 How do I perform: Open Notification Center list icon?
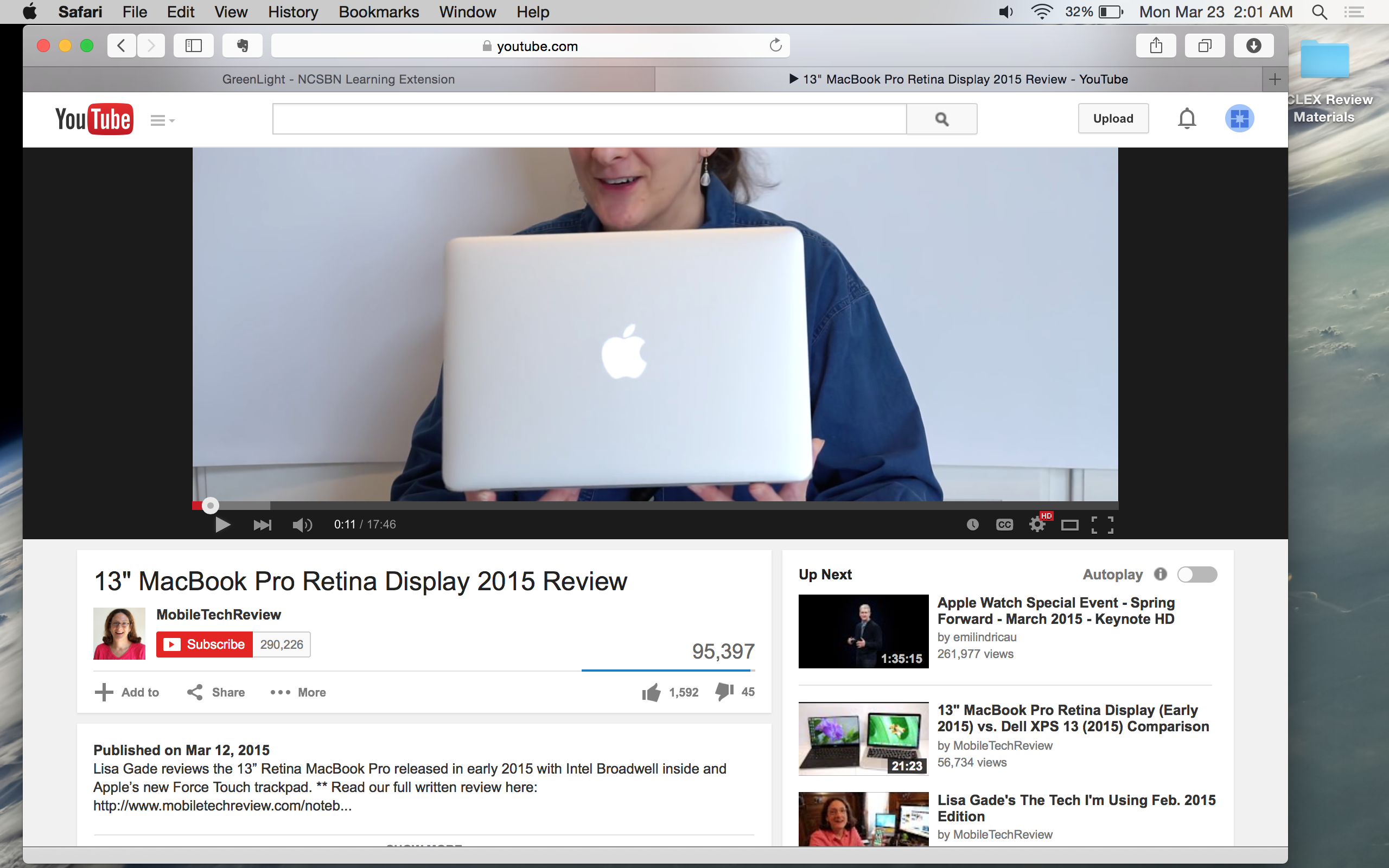(1354, 11)
